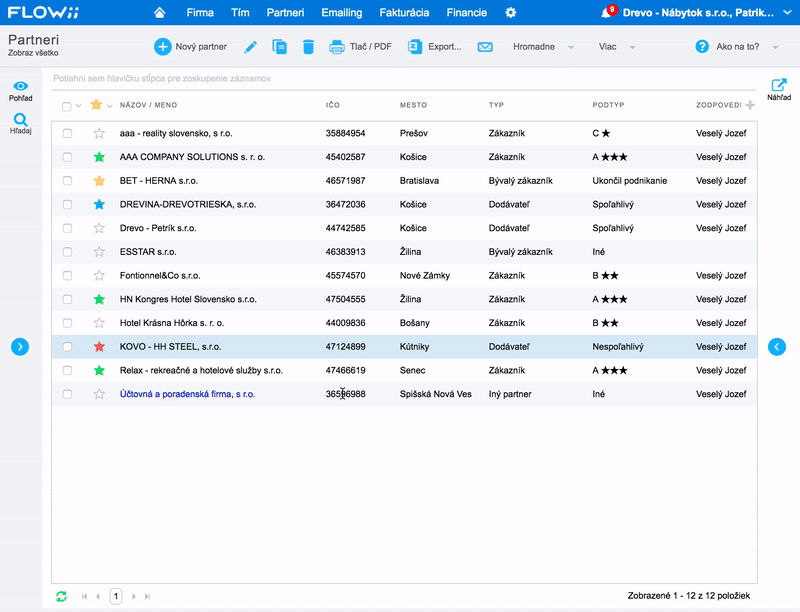Screen dimensions: 800x612
Task: Open the settings gear in top bar
Action: point(511,13)
